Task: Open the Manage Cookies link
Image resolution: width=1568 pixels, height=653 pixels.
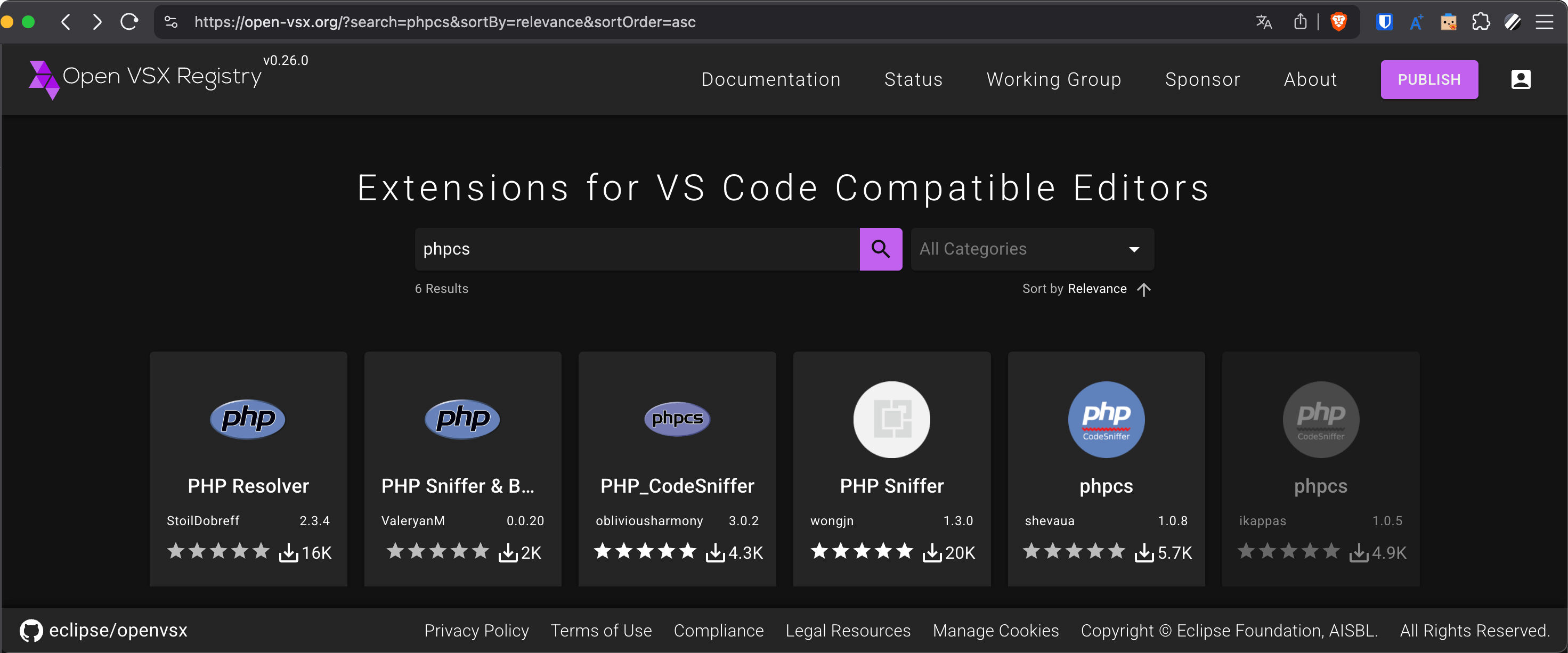Action: [x=995, y=631]
